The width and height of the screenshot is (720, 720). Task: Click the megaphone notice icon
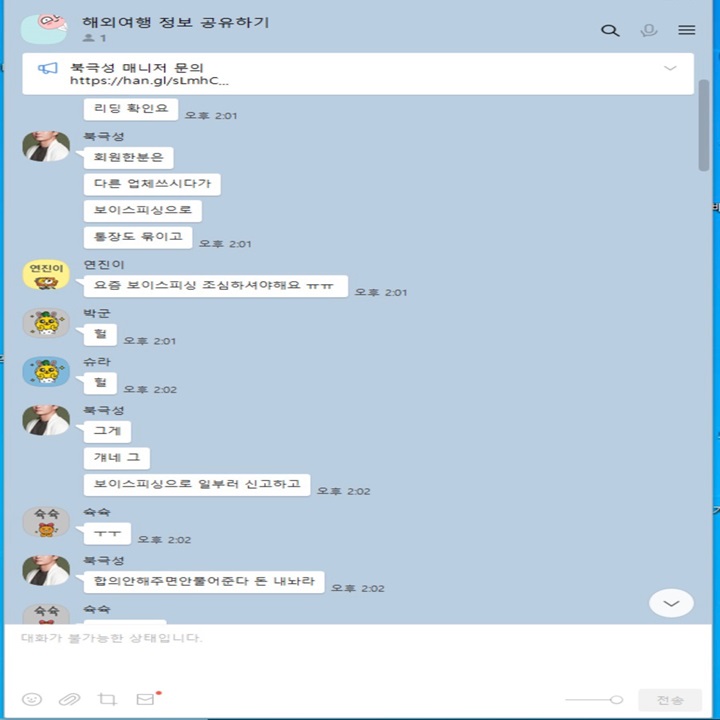pos(48,68)
